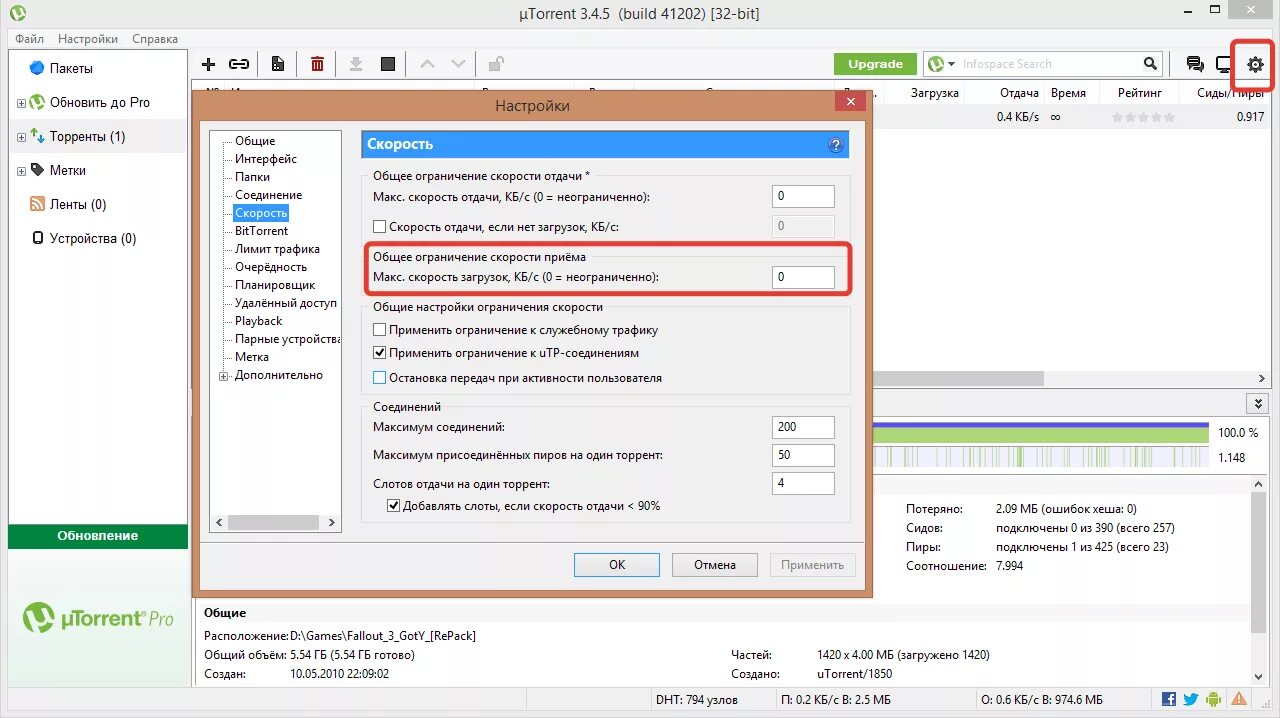
Task: Select Соединение in settings tree
Action: coord(268,195)
